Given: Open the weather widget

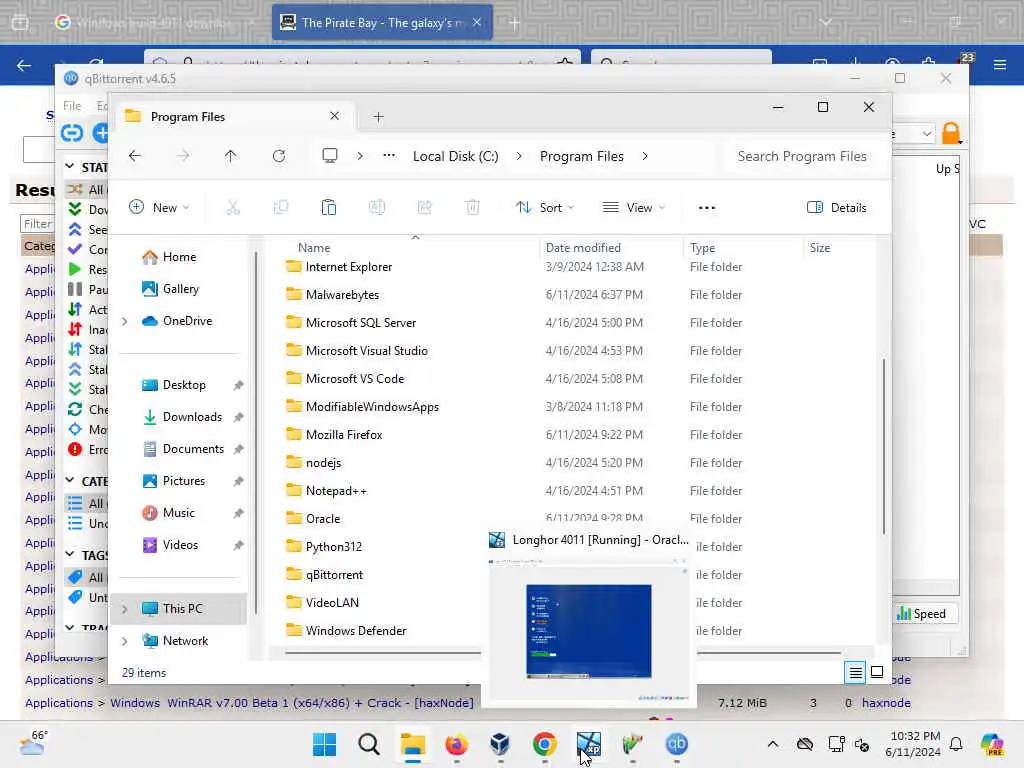Looking at the screenshot, I should pyautogui.click(x=33, y=743).
